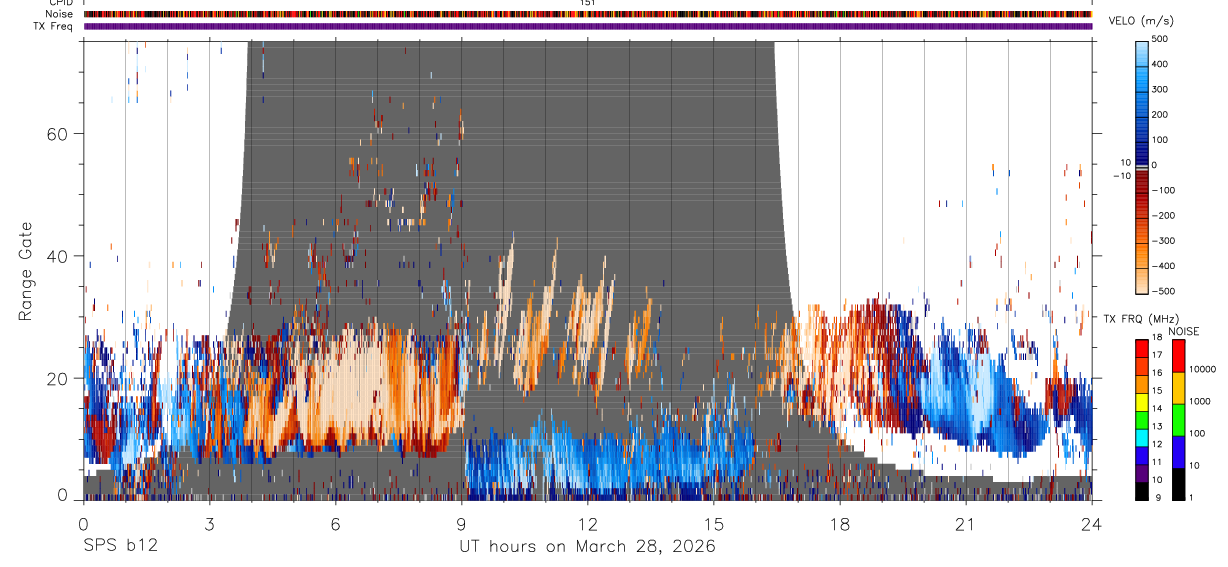Viewport: 1228px width, 567px height.
Task: Click the 15 label in the TX FRQ legend
Action: (1157, 391)
